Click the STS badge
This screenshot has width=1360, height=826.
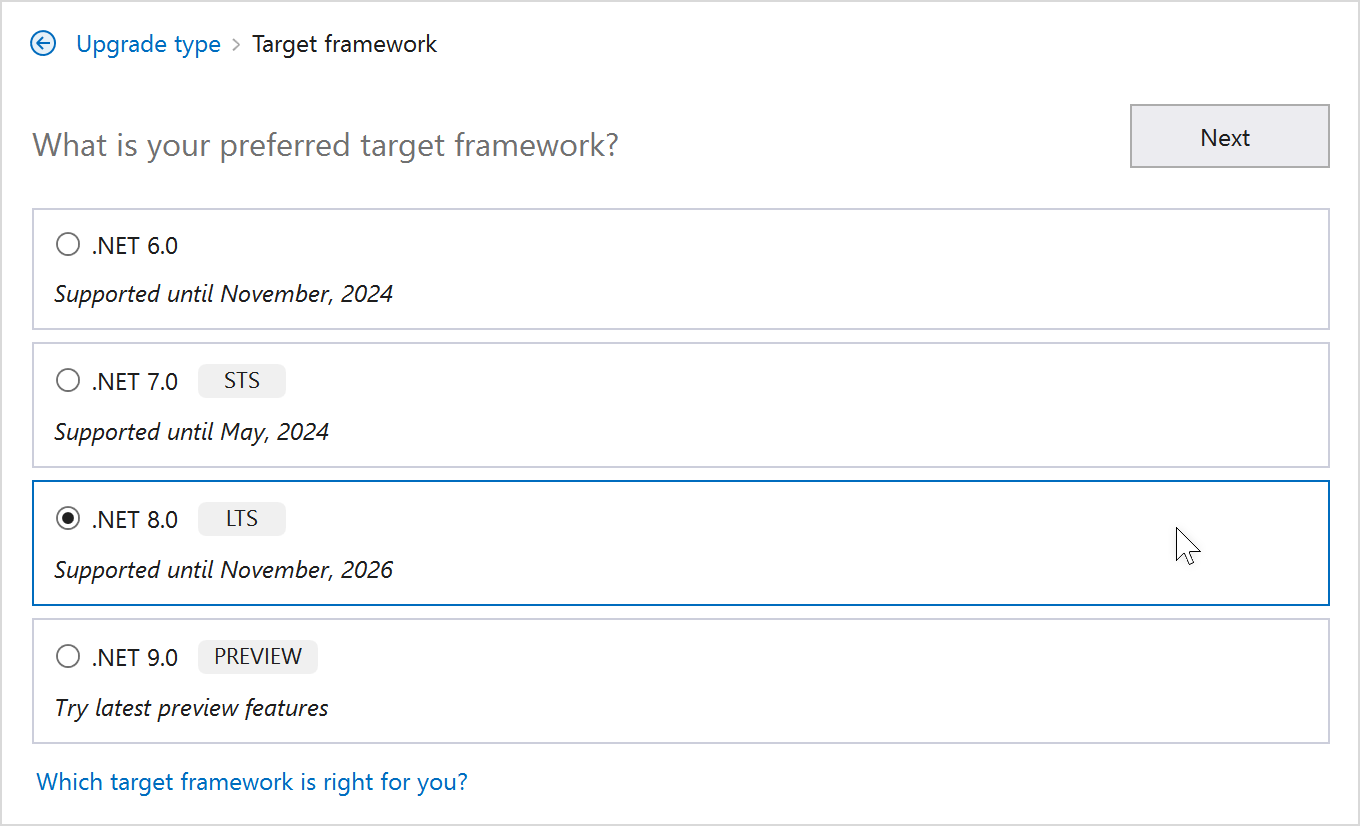[x=242, y=381]
